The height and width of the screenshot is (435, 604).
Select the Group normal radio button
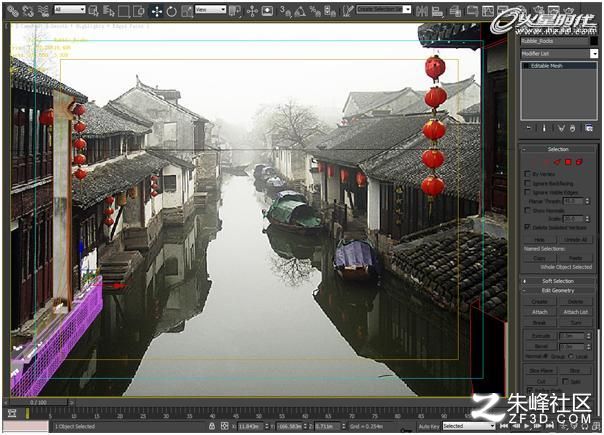545,356
